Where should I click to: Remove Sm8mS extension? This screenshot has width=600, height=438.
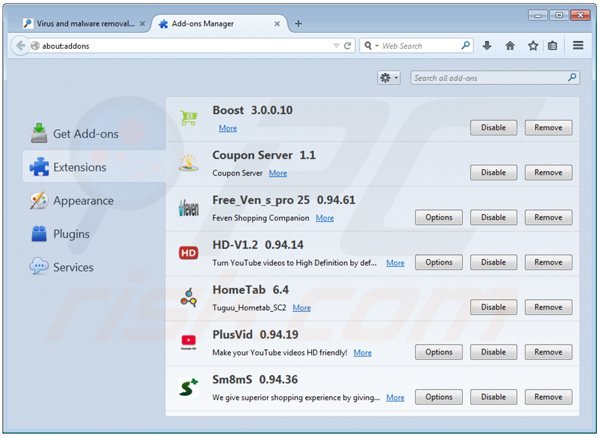[548, 397]
